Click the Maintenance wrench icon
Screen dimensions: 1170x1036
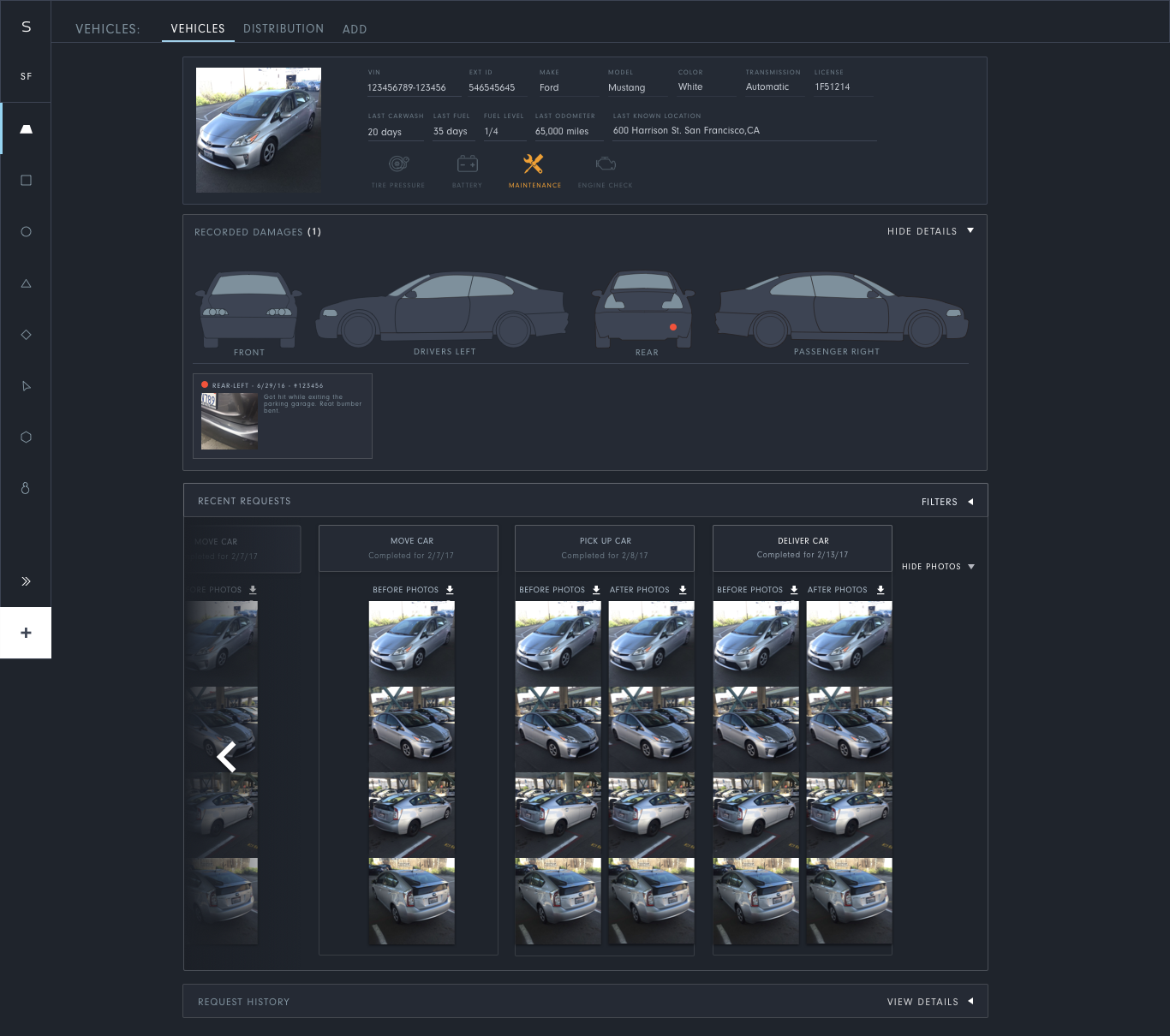(x=534, y=164)
